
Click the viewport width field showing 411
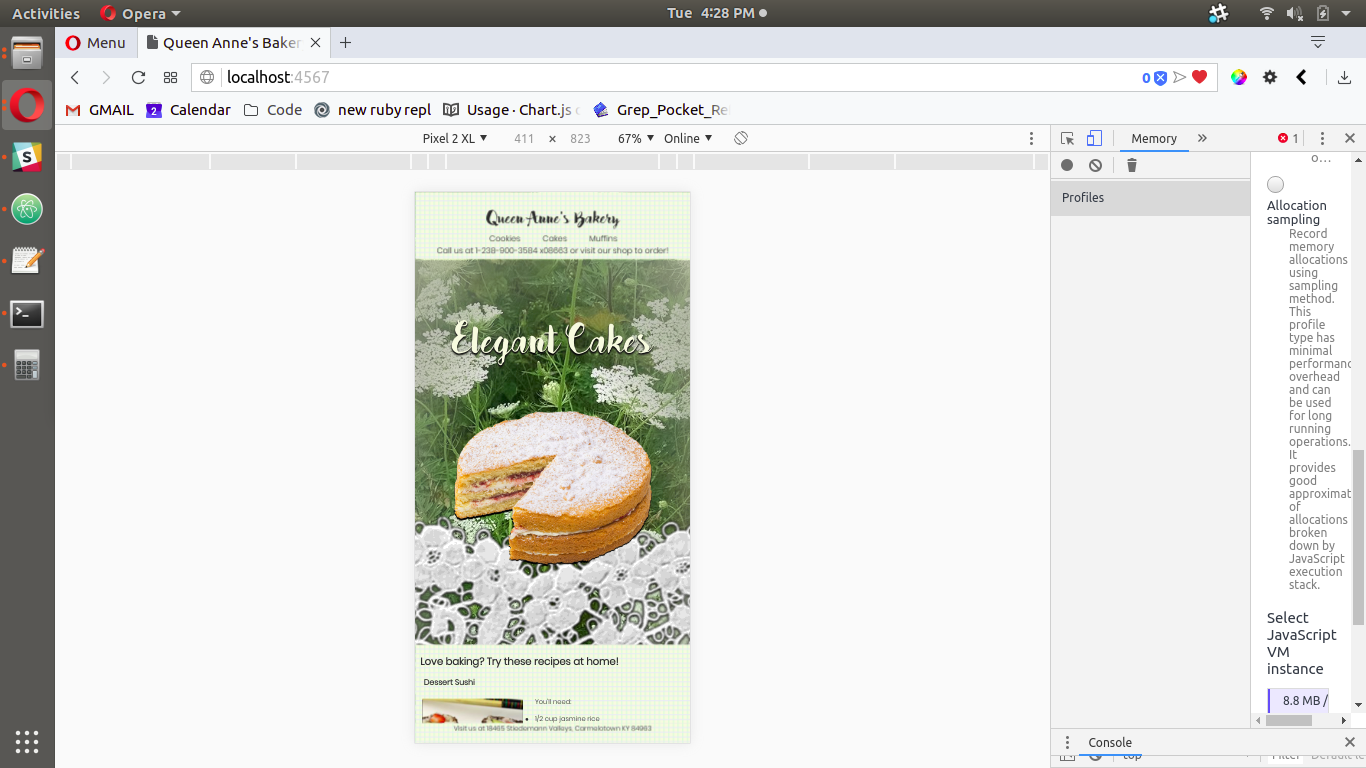(524, 139)
